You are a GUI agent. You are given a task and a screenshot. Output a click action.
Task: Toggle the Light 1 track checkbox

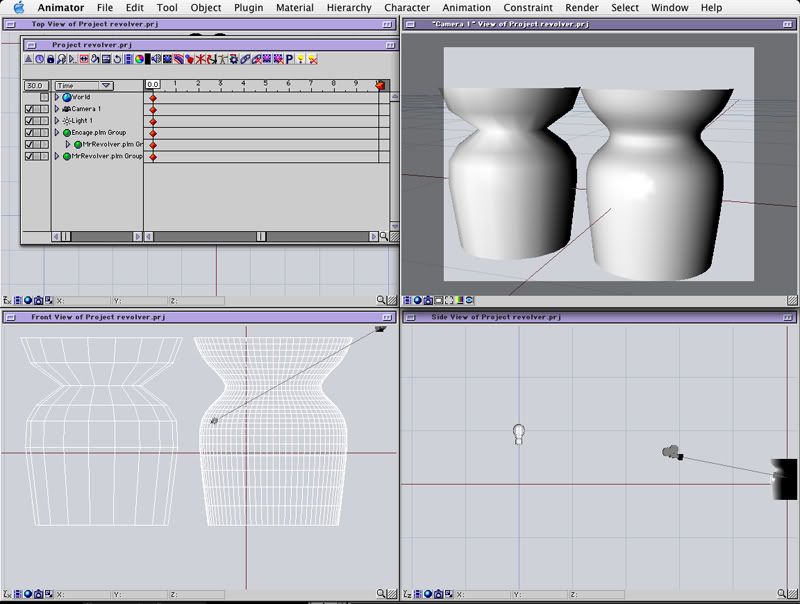30,121
